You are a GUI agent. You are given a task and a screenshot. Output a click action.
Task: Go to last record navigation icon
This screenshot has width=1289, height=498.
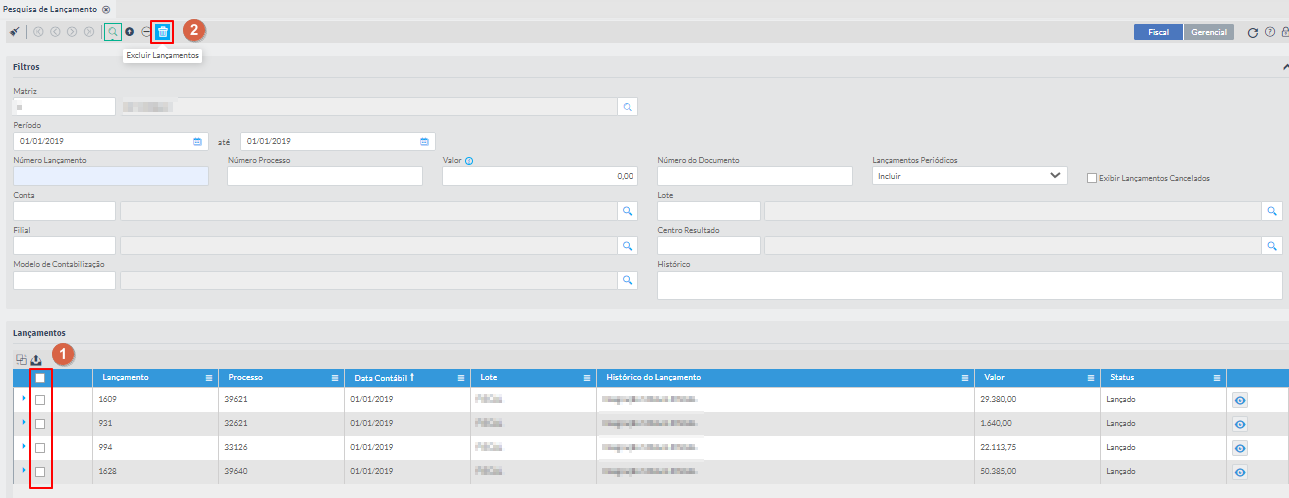tap(89, 32)
